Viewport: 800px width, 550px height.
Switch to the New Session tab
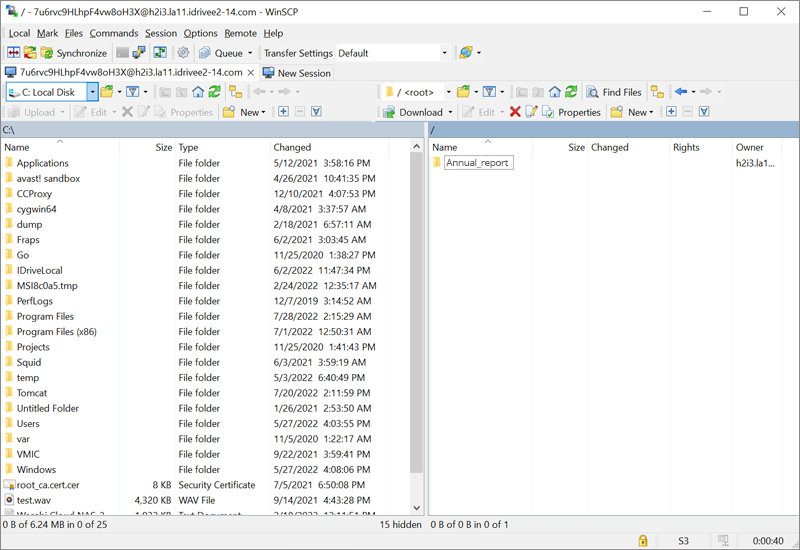point(297,73)
